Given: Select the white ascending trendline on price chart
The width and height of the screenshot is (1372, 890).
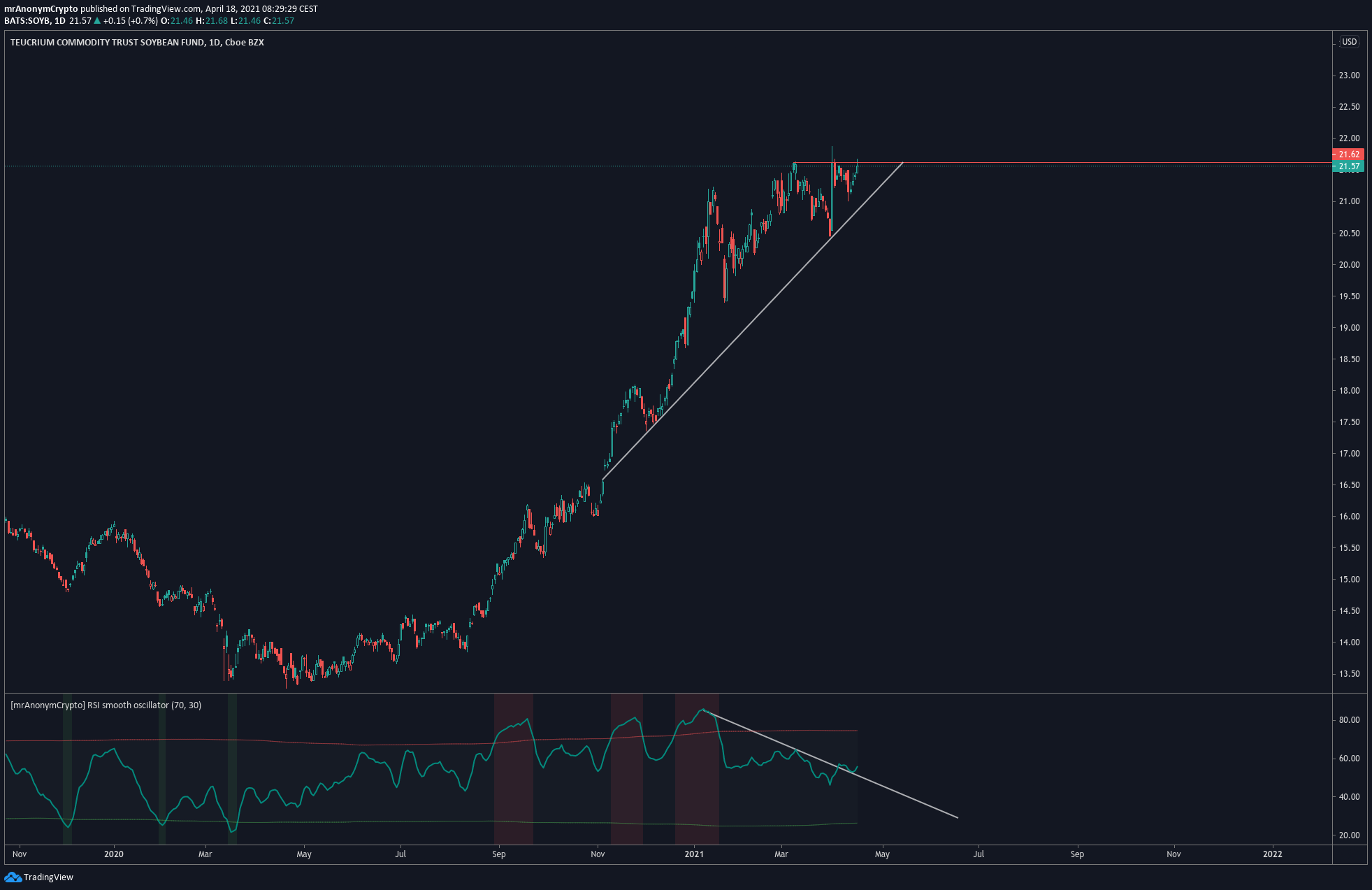Looking at the screenshot, I should [753, 321].
